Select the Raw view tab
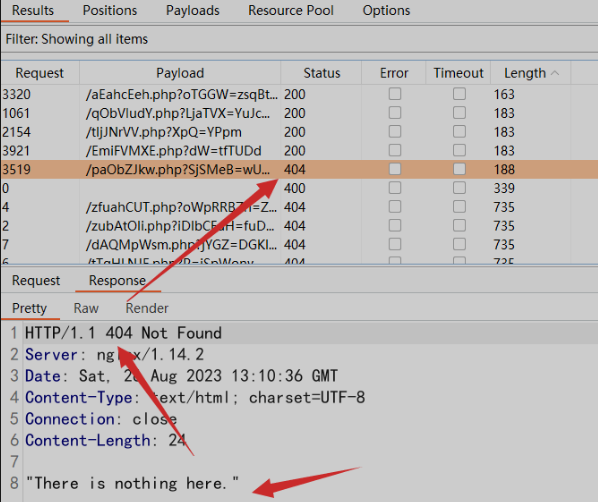598x502 pixels. pos(86,308)
